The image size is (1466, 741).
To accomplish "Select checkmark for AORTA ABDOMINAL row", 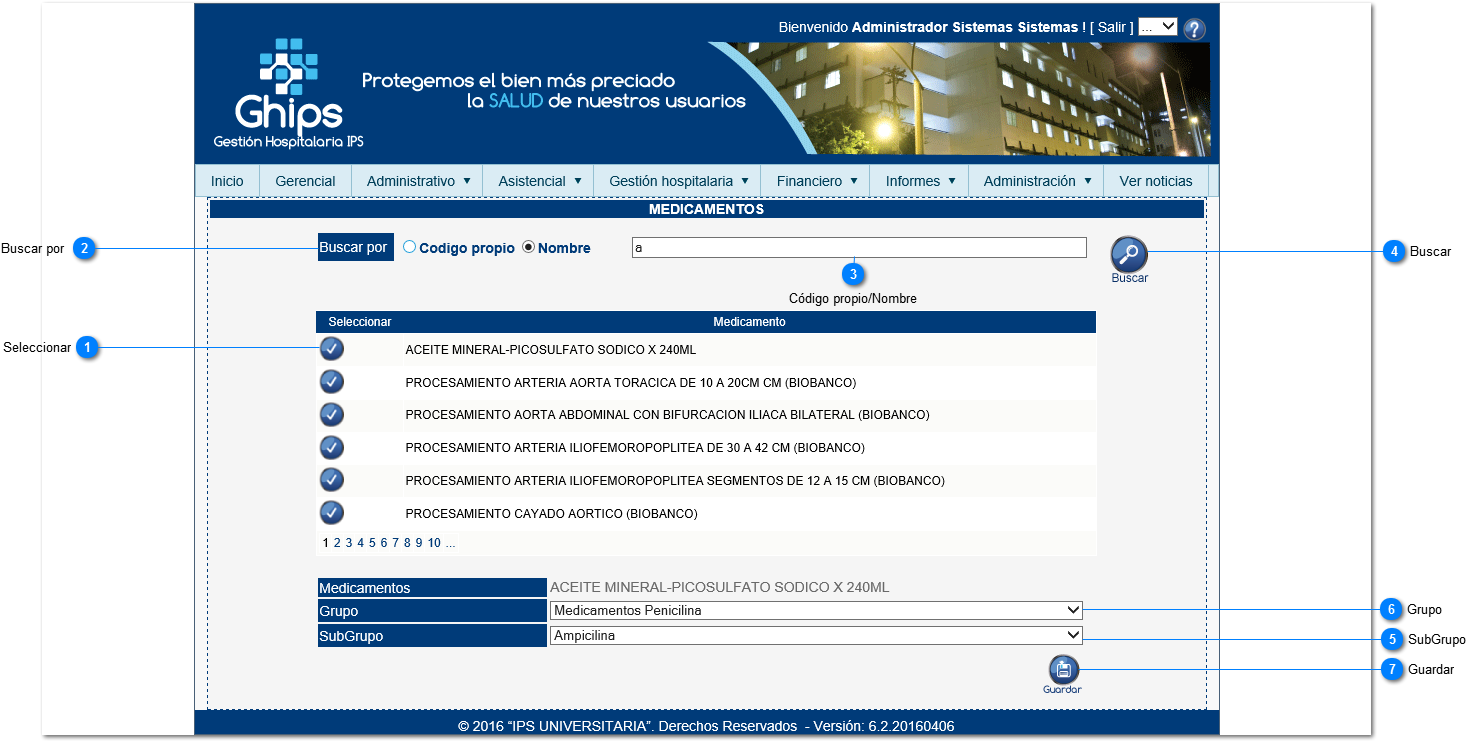I will (x=331, y=414).
